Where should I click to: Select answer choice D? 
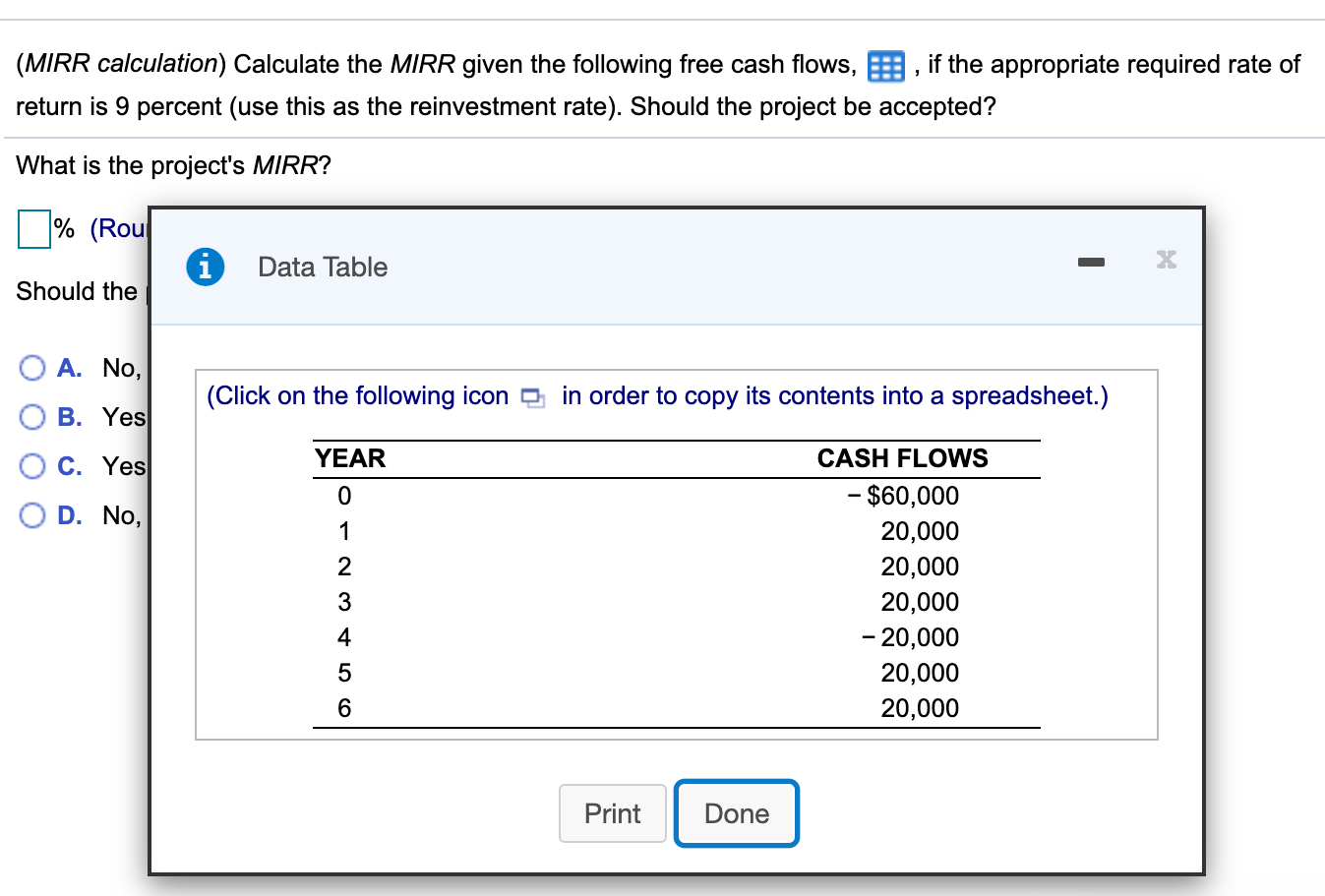tap(32, 514)
